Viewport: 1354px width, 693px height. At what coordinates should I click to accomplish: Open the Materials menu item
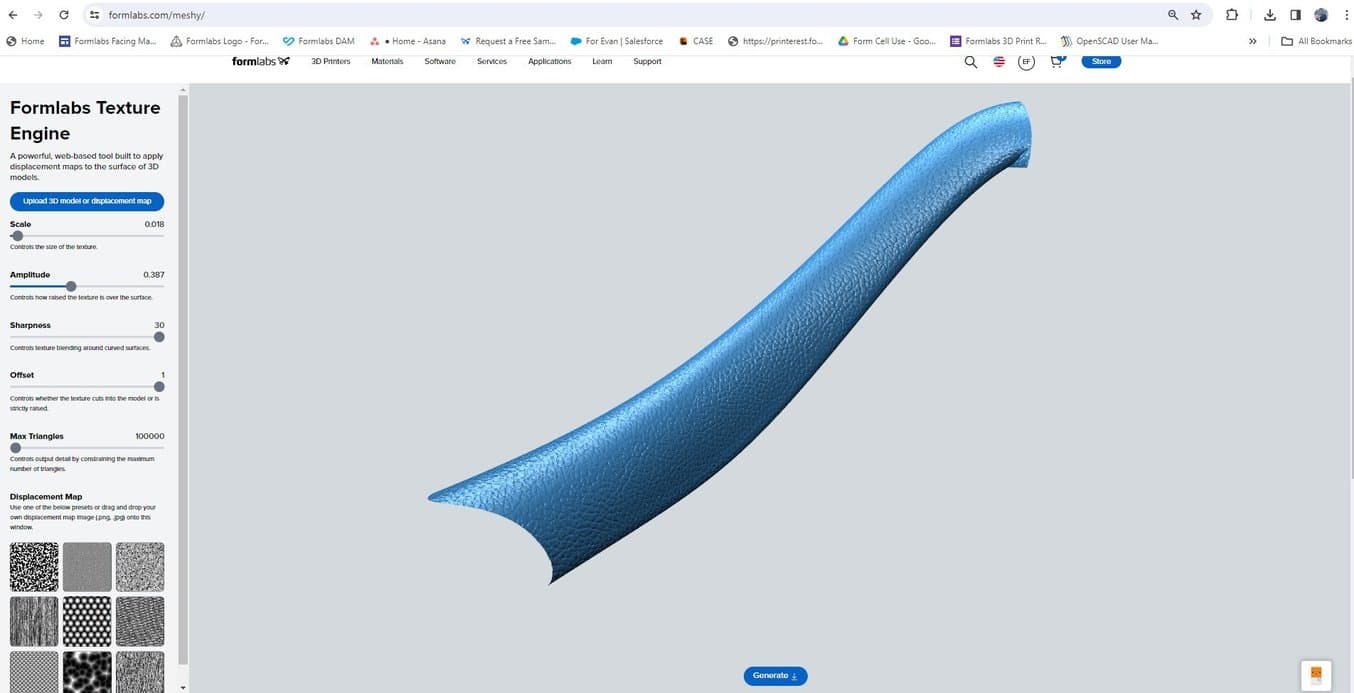tap(387, 61)
